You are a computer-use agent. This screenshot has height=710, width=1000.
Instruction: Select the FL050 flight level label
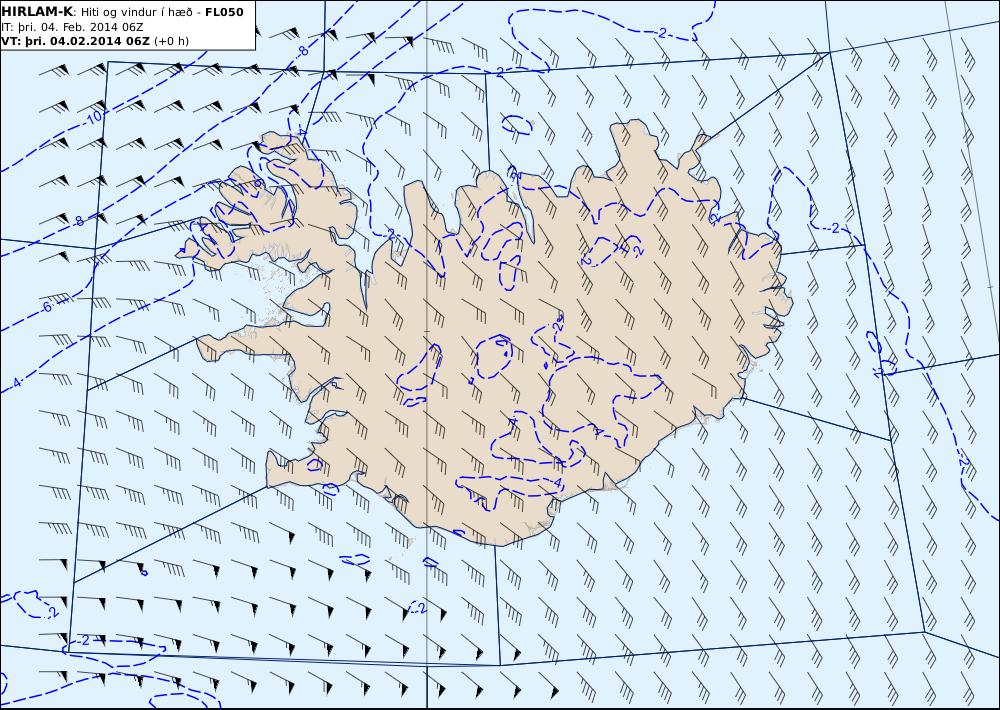[x=224, y=12]
